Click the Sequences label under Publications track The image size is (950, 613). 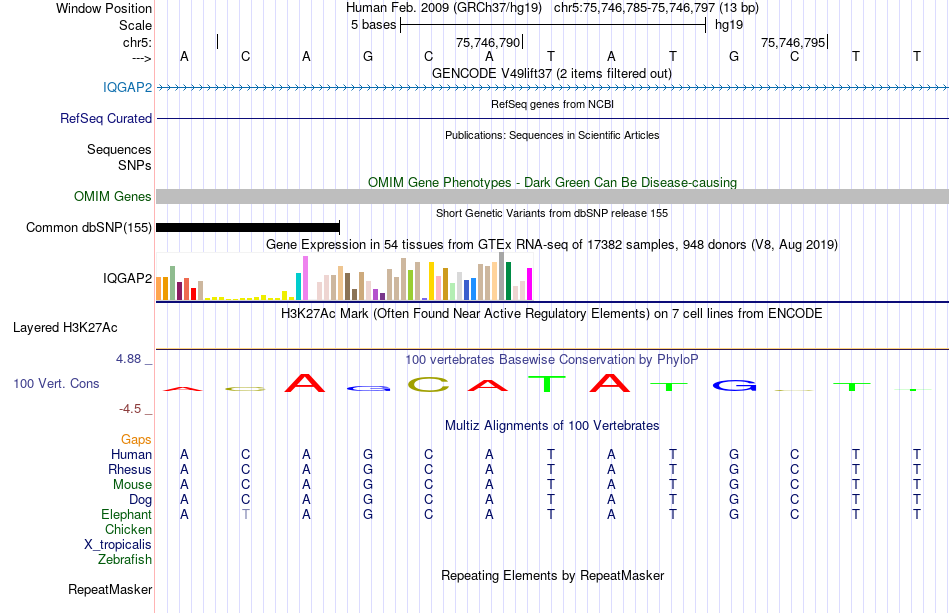coord(119,150)
